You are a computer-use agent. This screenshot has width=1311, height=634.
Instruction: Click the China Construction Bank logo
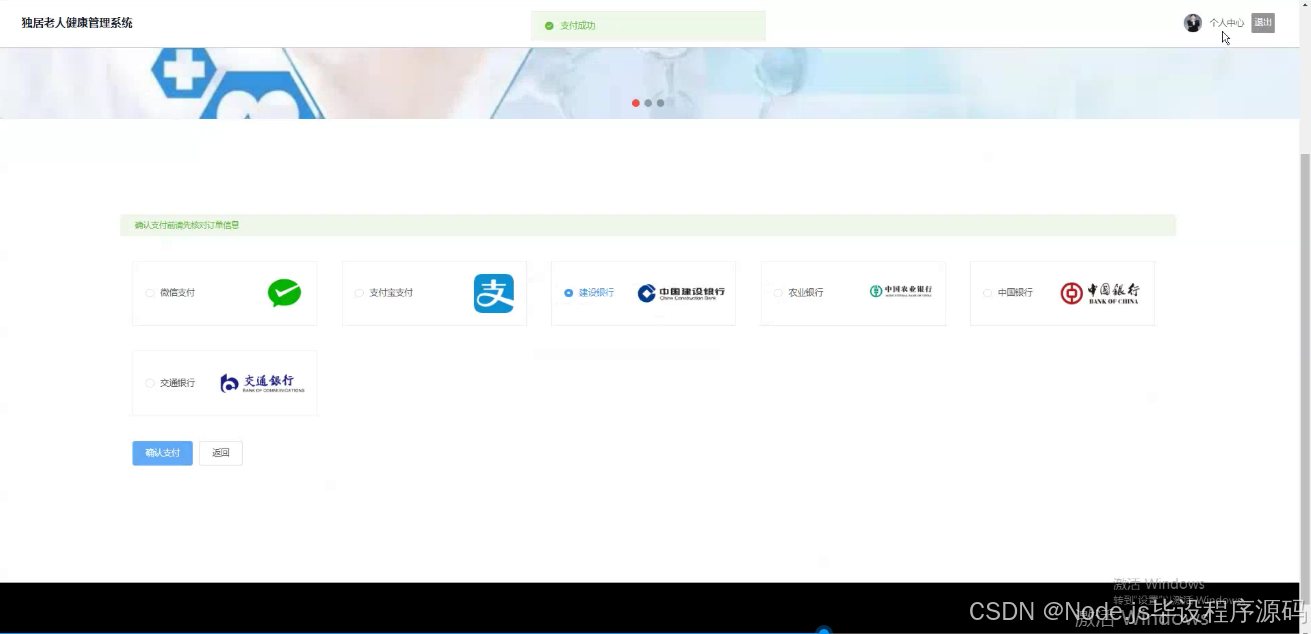point(681,293)
